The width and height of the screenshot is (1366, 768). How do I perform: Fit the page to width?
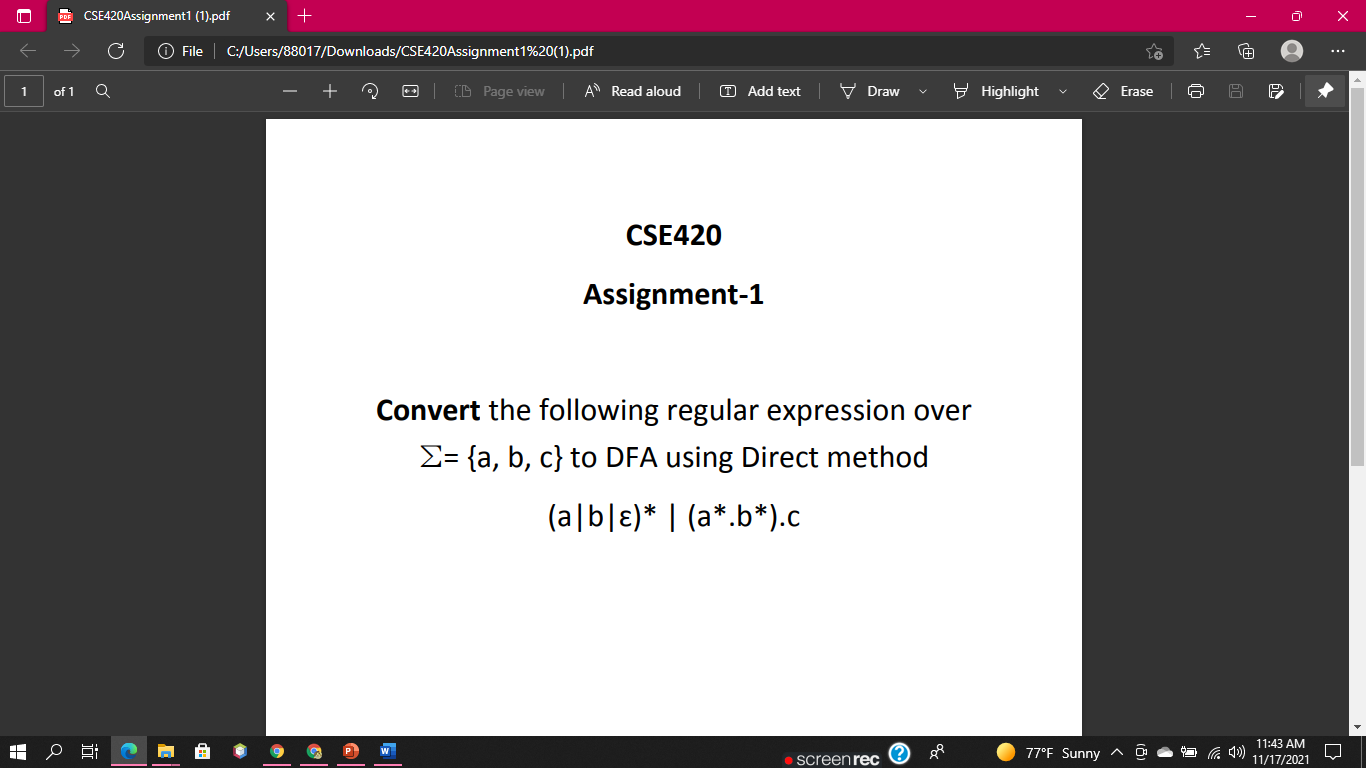410,91
